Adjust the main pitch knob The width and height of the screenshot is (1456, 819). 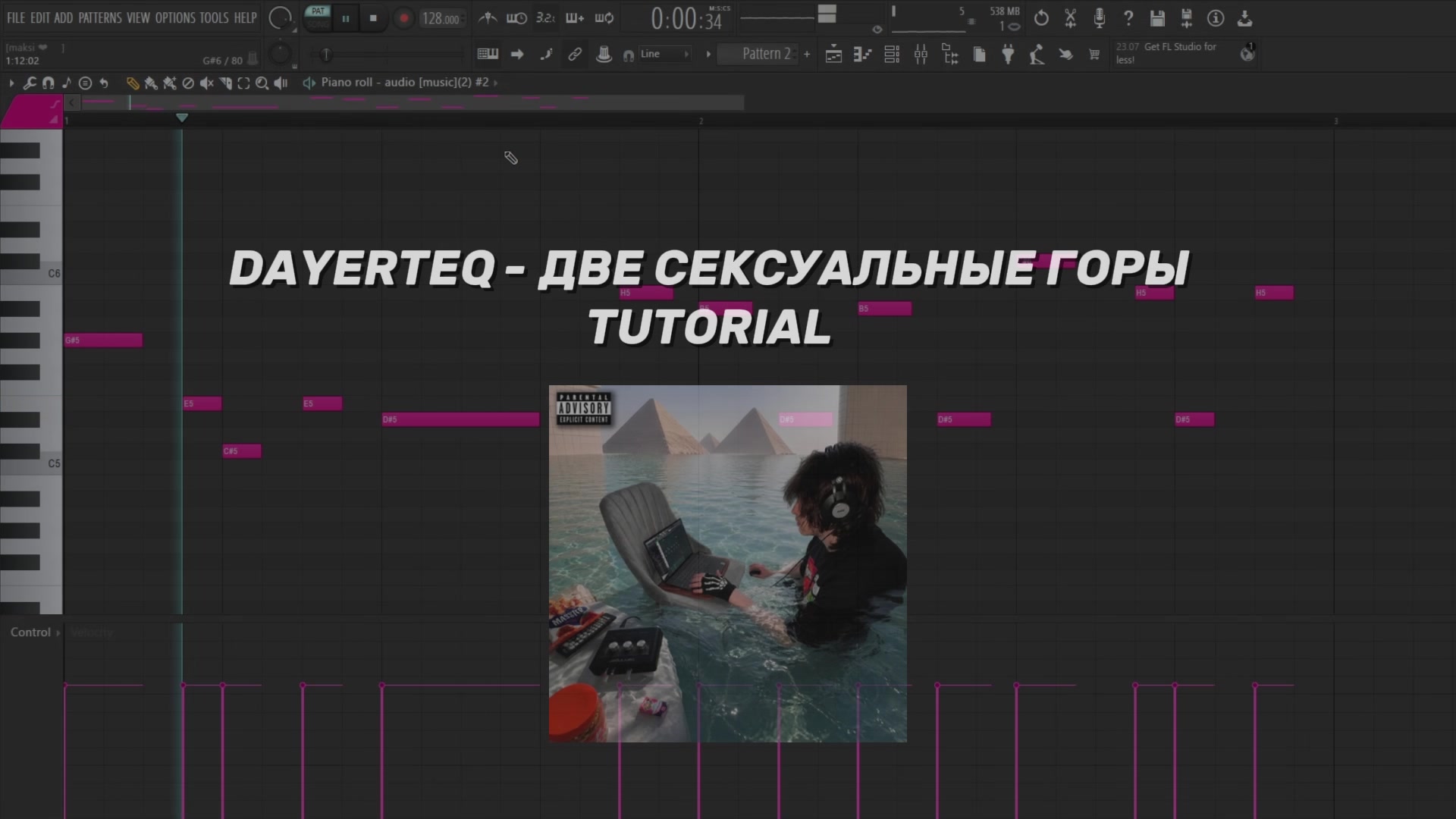pyautogui.click(x=280, y=53)
